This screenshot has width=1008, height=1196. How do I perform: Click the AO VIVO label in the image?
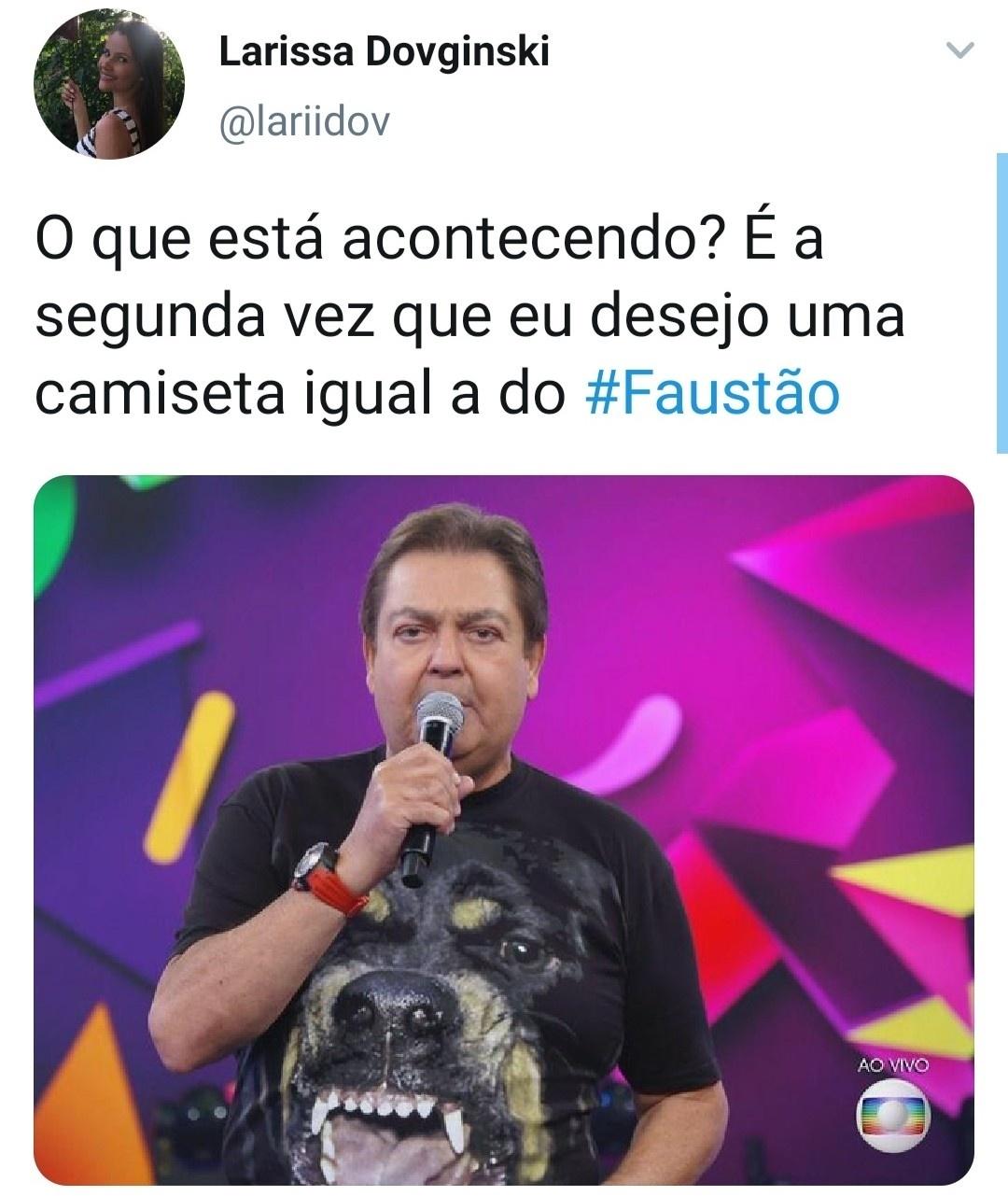[x=893, y=1062]
